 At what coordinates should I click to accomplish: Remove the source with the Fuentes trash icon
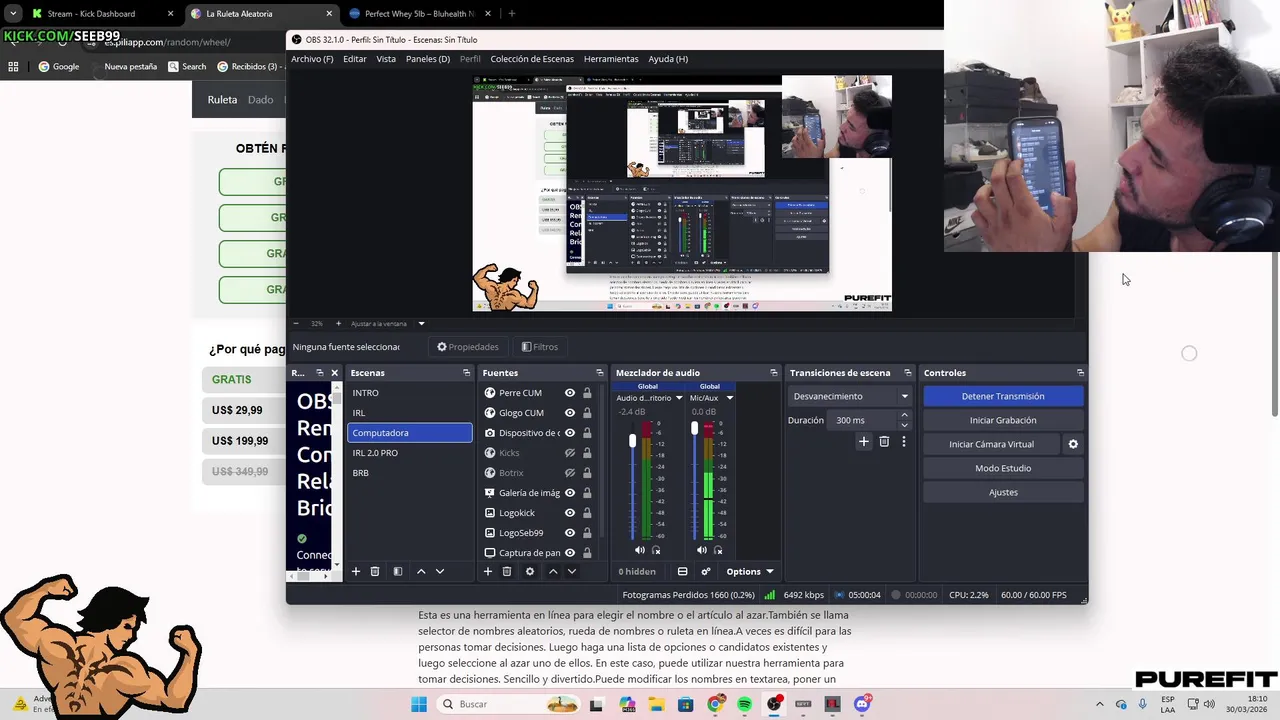click(507, 571)
